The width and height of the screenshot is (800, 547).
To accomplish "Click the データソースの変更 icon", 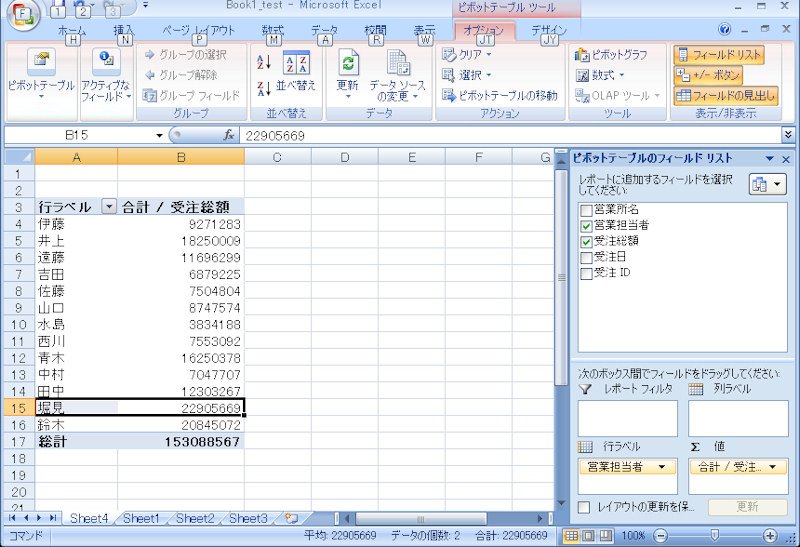I will point(397,63).
